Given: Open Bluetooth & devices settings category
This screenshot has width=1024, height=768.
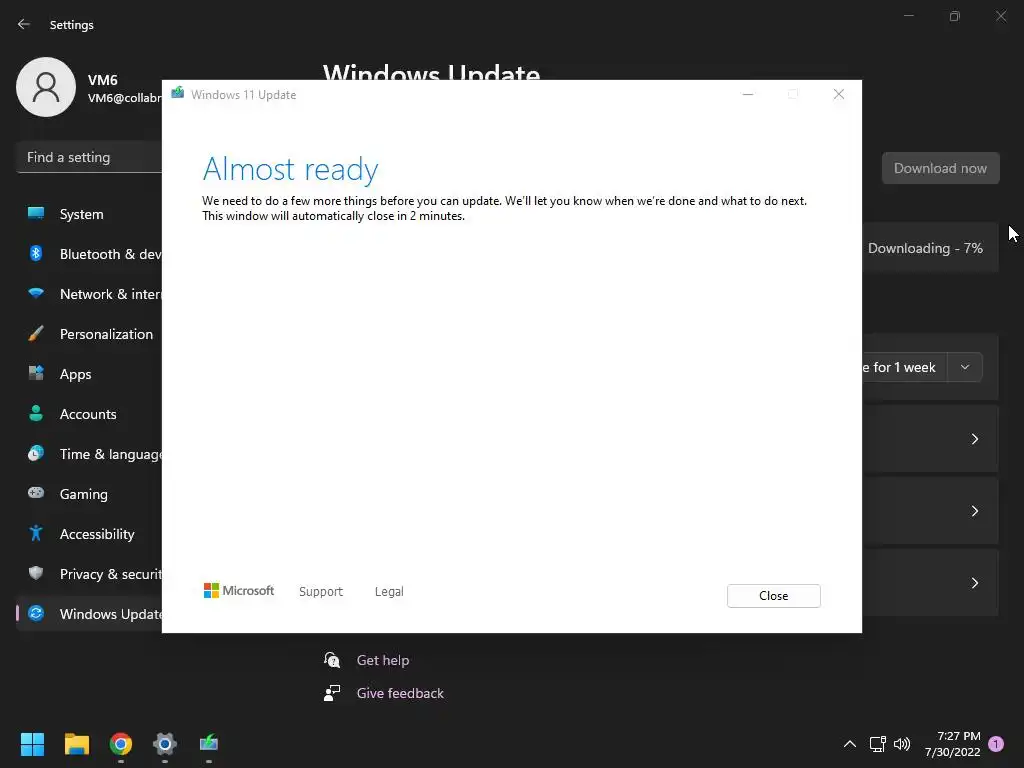Looking at the screenshot, I should pyautogui.click(x=89, y=254).
